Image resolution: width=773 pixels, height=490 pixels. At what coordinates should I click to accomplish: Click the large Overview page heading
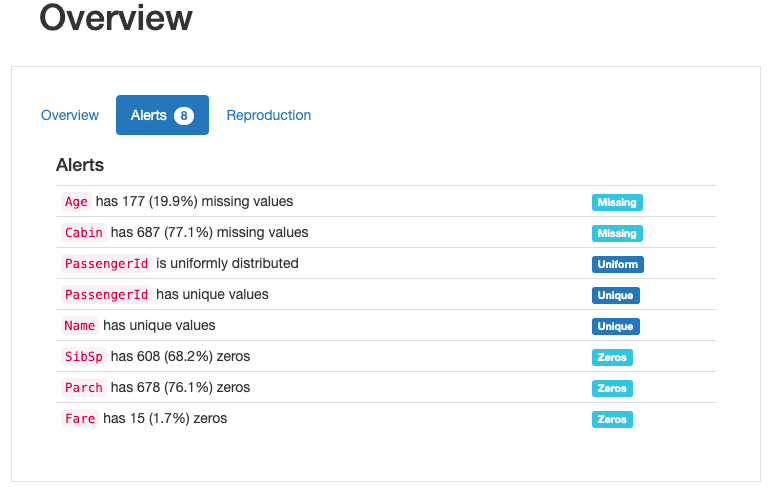(x=116, y=18)
